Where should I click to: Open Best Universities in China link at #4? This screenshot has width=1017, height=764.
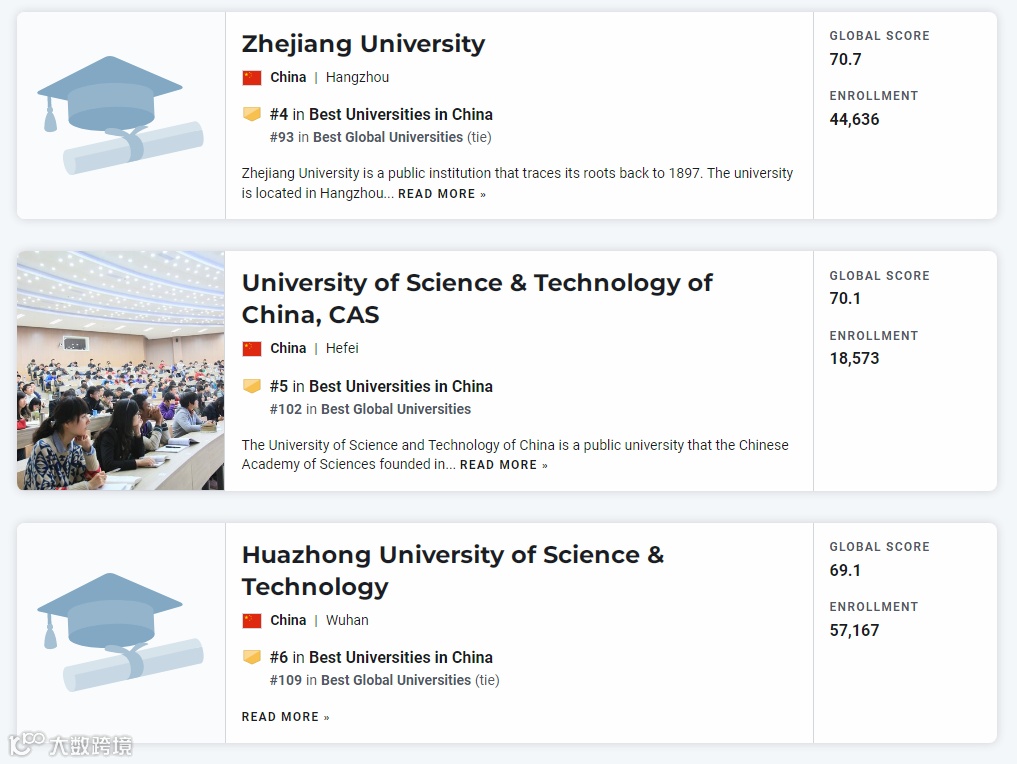click(x=400, y=114)
